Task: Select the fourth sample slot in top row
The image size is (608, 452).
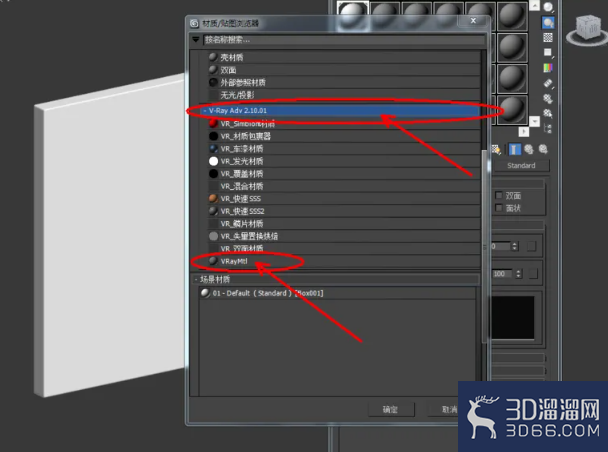Action: tap(449, 16)
